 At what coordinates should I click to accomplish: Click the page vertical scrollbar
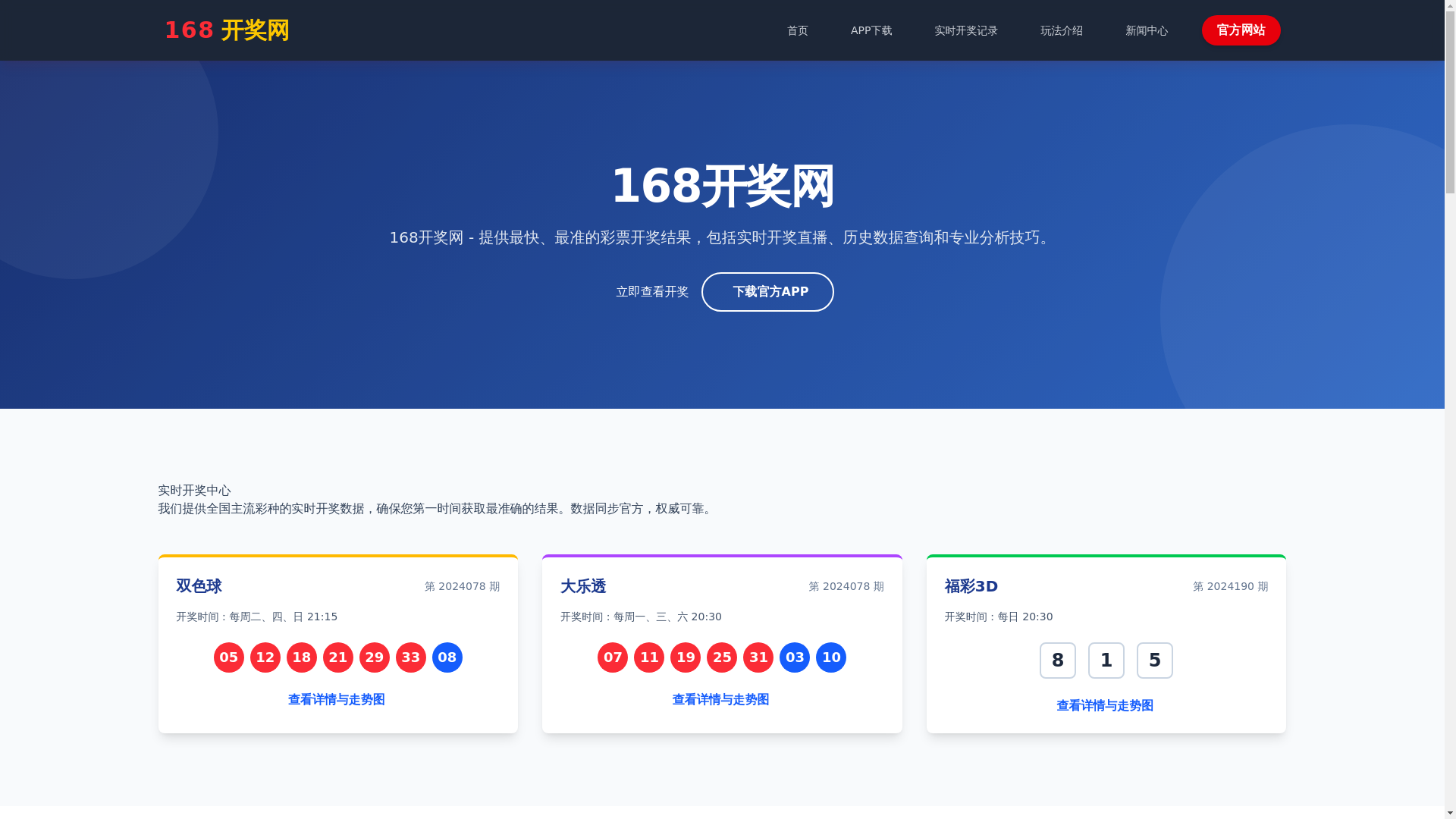[1450, 409]
